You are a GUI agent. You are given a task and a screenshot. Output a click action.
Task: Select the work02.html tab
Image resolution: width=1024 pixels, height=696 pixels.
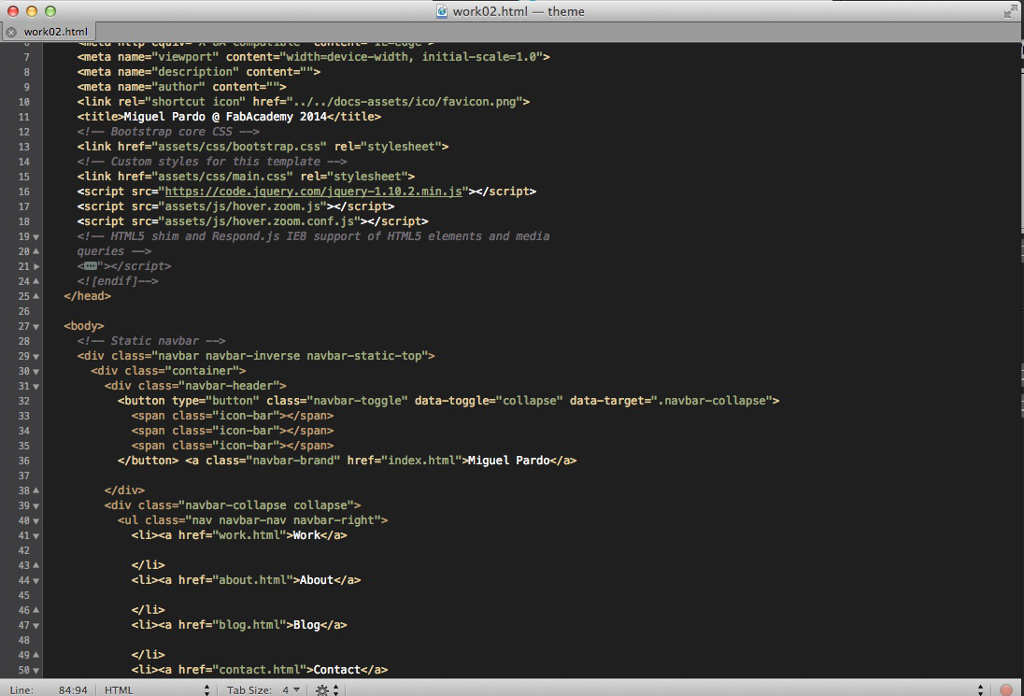56,31
